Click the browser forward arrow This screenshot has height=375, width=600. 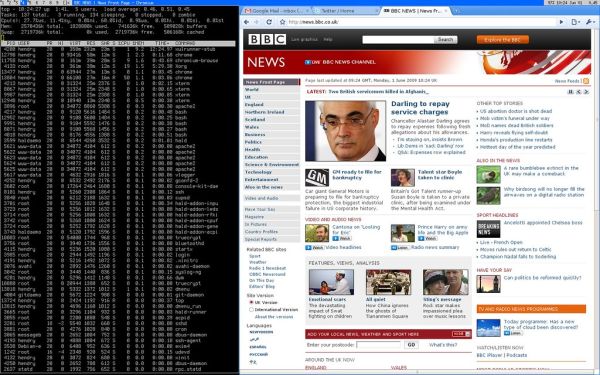256,22
